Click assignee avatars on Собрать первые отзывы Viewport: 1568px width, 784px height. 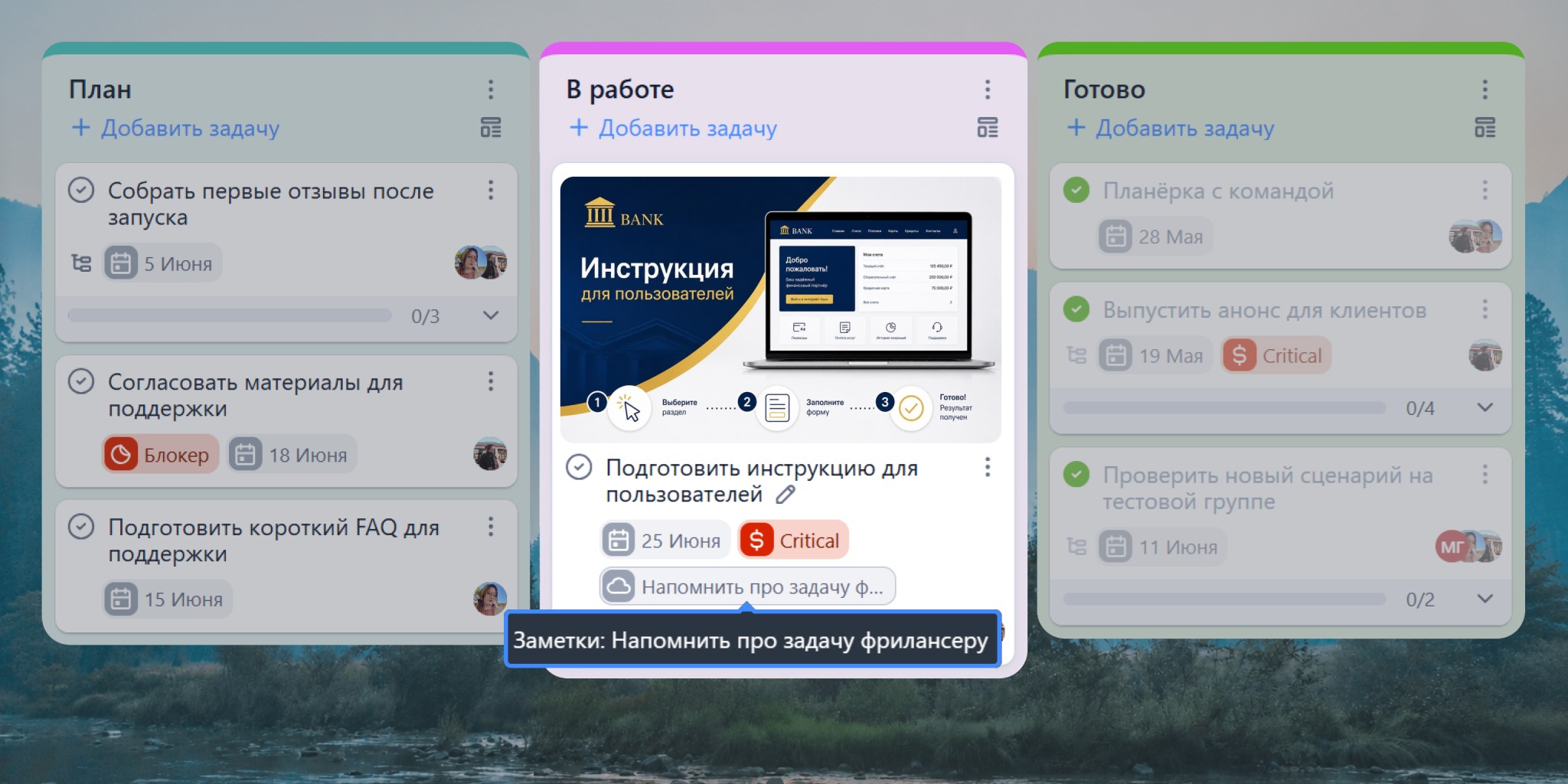(481, 263)
